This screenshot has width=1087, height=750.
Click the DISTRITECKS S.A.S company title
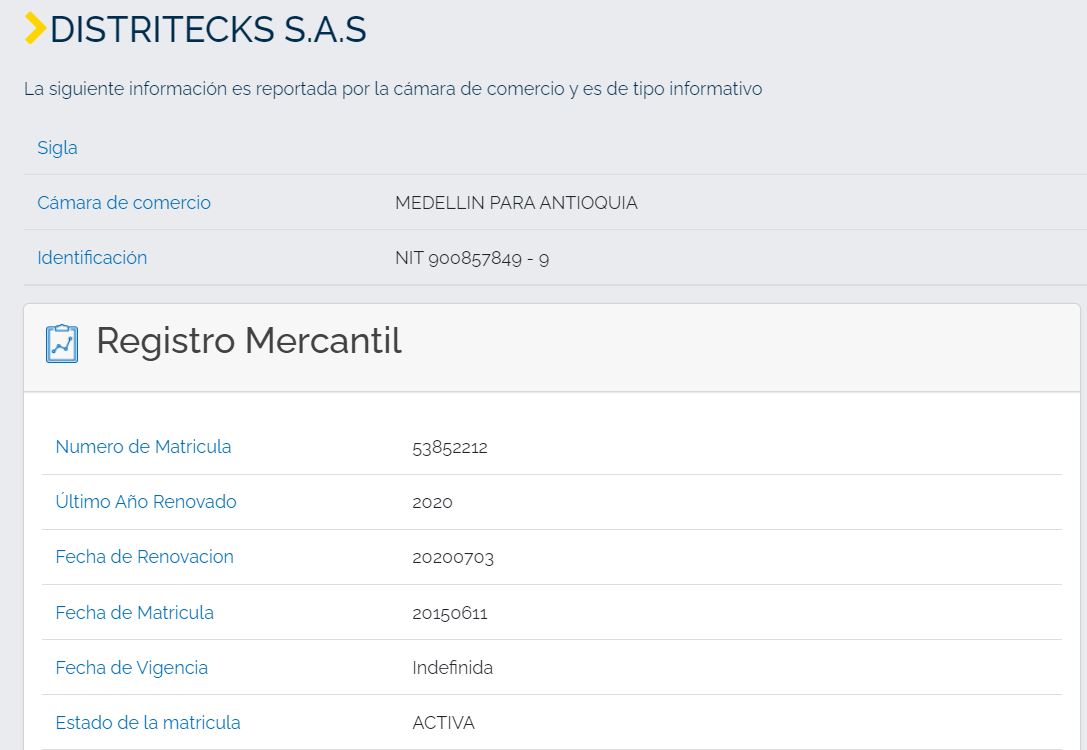(x=208, y=30)
